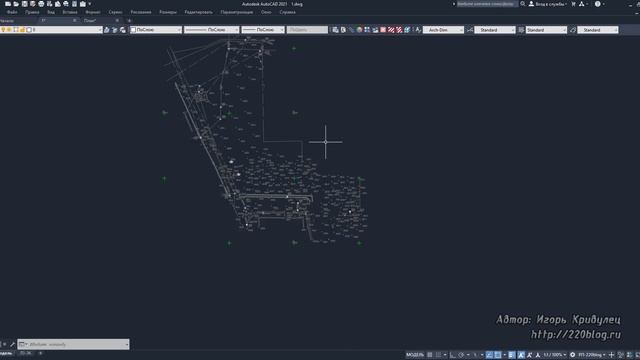Switch to the Начало start tab
640x360 pixels.
pyautogui.click(x=7, y=20)
